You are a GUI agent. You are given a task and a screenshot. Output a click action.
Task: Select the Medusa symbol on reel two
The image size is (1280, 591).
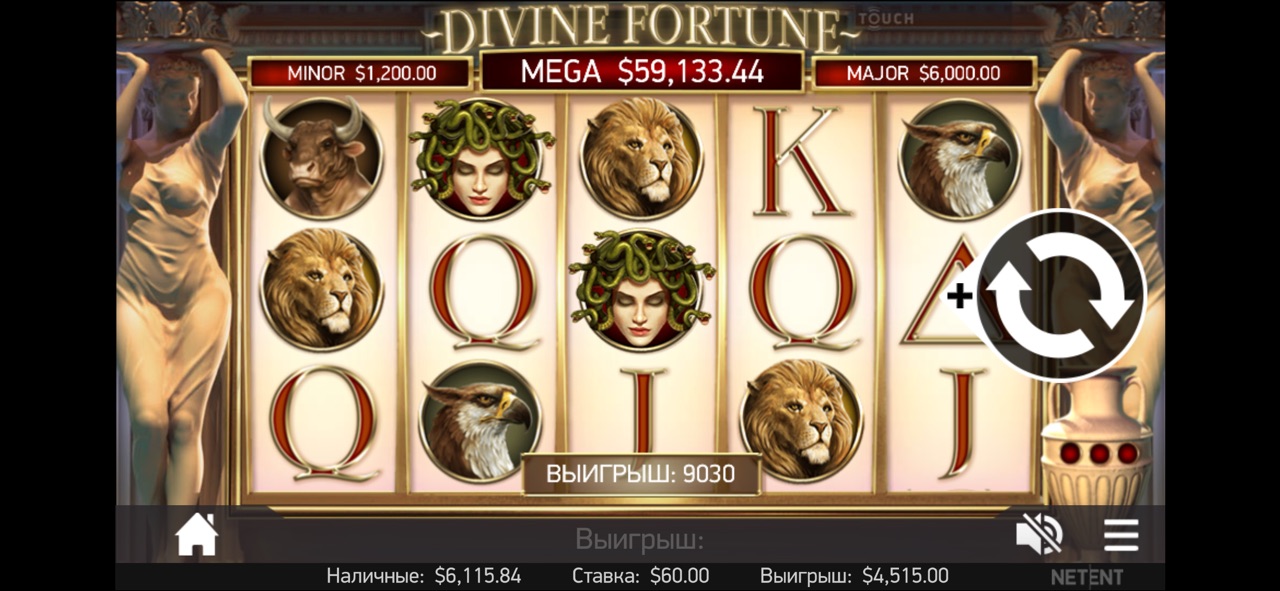pyautogui.click(x=481, y=157)
